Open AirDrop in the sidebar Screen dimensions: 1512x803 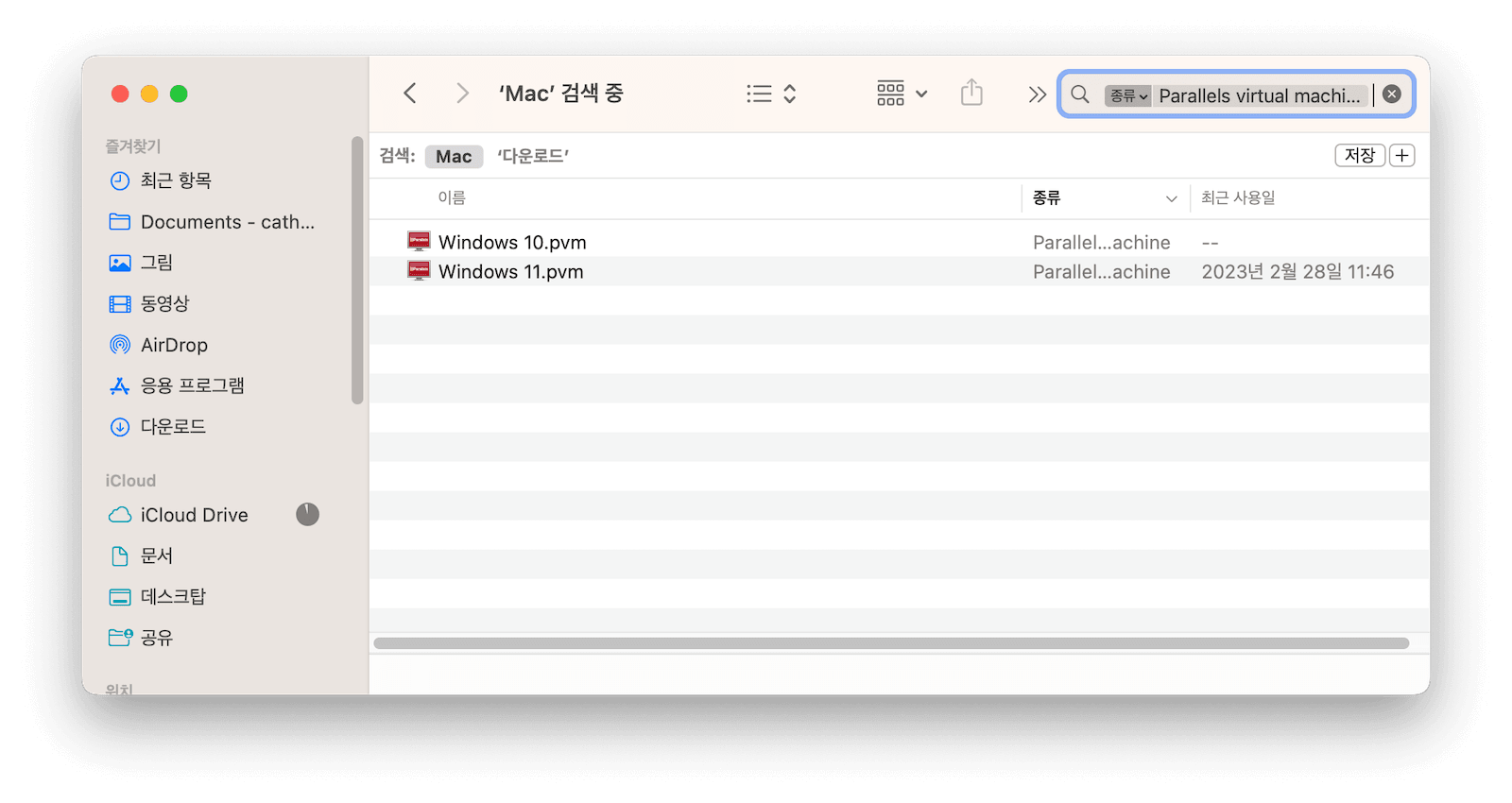pos(174,345)
